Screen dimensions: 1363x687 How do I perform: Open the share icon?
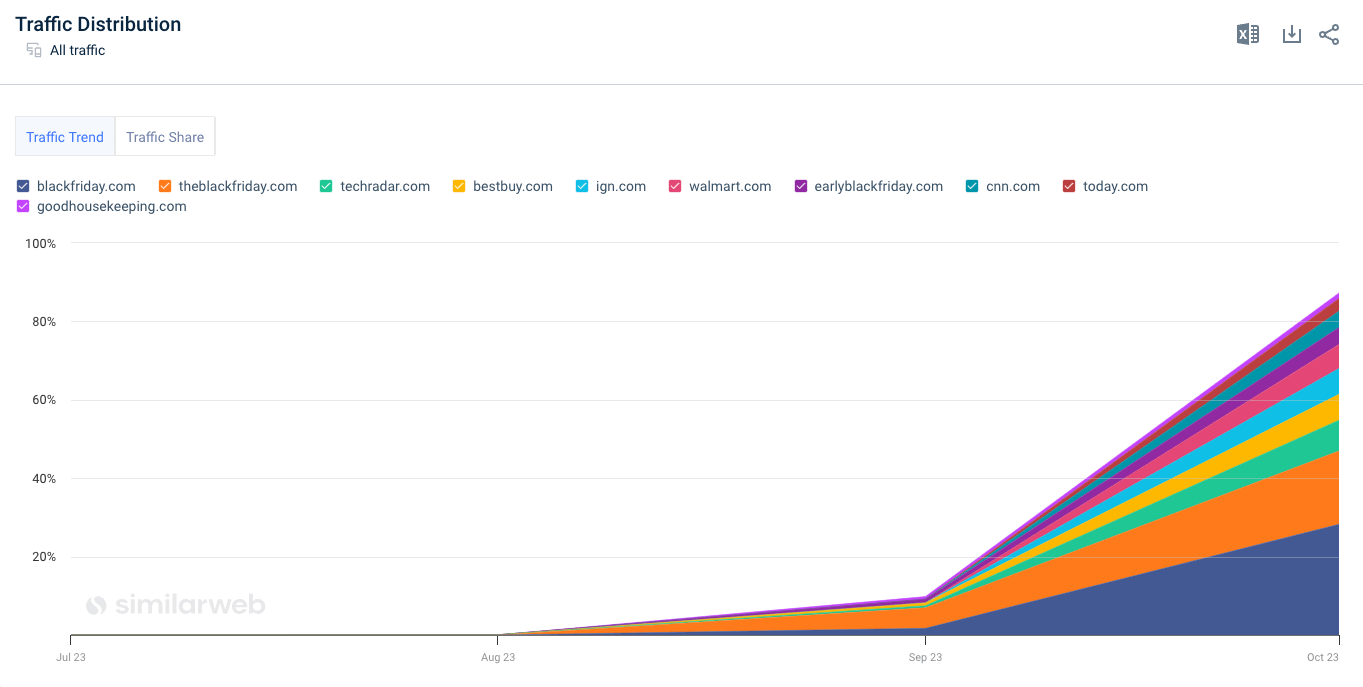1329,35
